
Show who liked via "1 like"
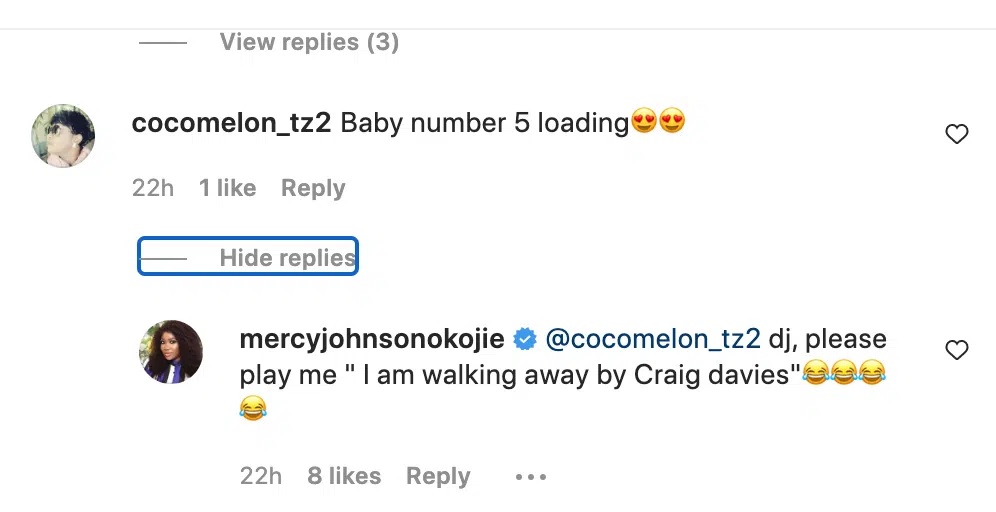(x=227, y=188)
